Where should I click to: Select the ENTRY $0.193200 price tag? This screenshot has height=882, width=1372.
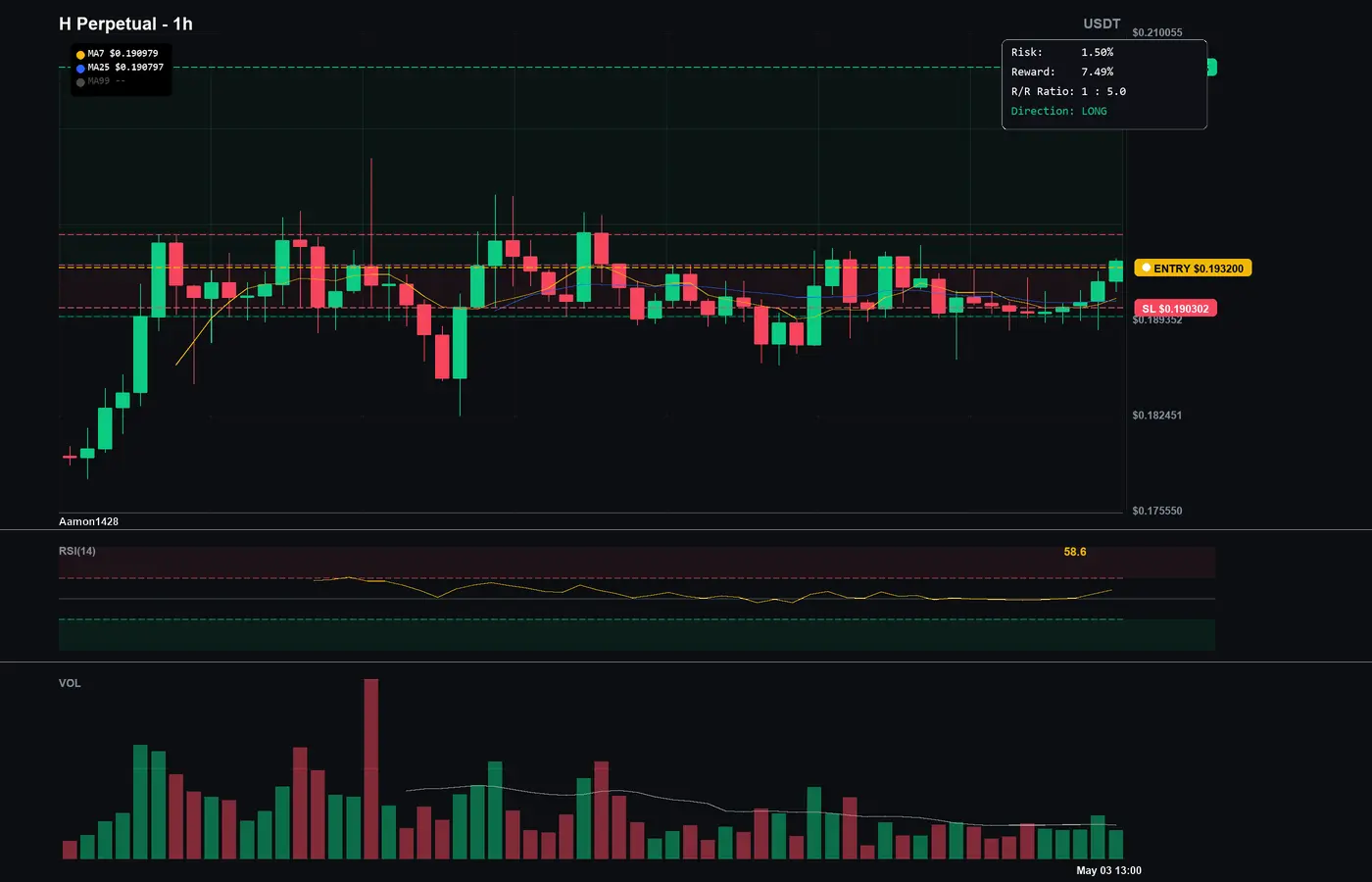(1193, 268)
